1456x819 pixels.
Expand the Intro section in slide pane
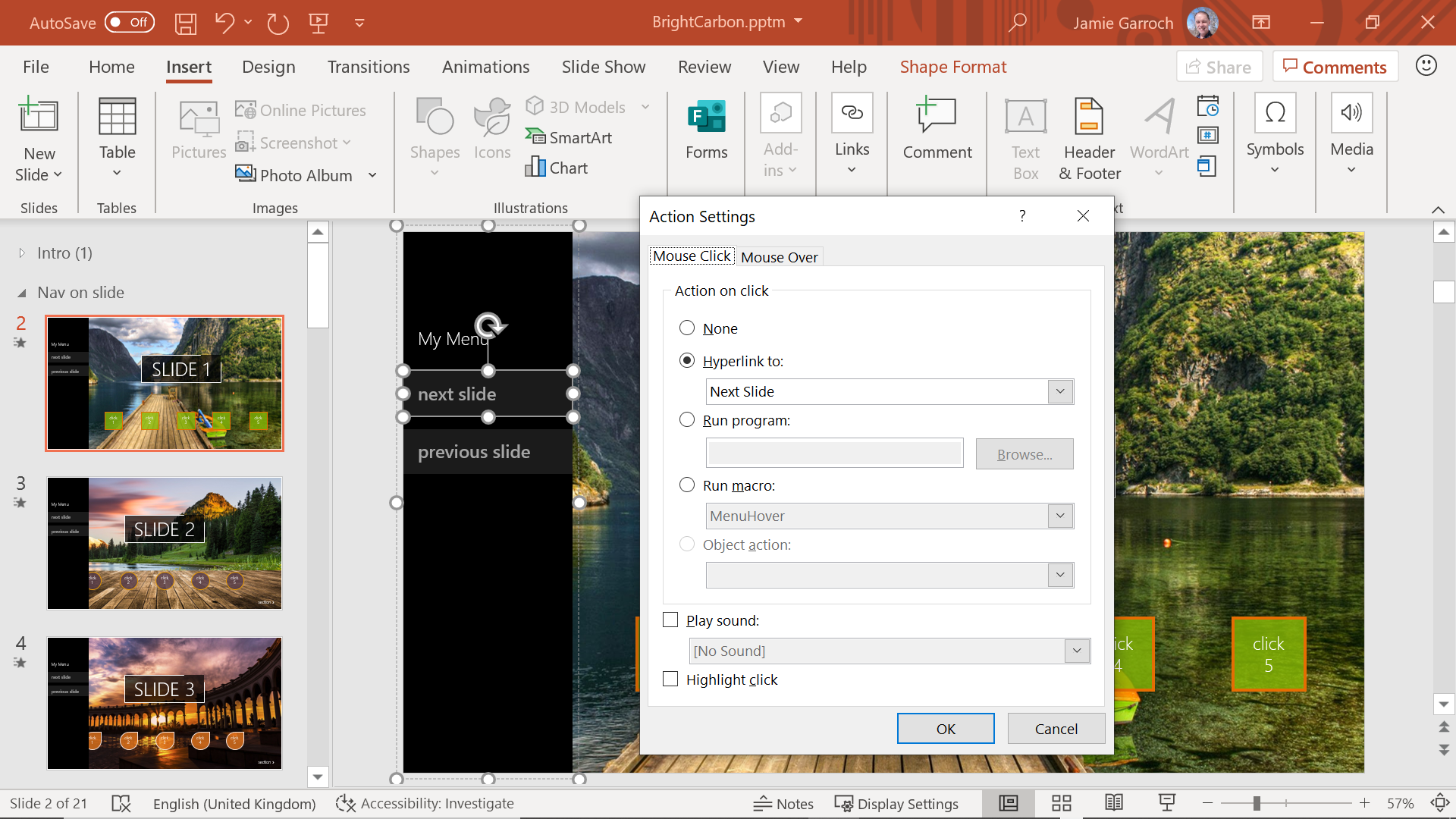pos(20,253)
